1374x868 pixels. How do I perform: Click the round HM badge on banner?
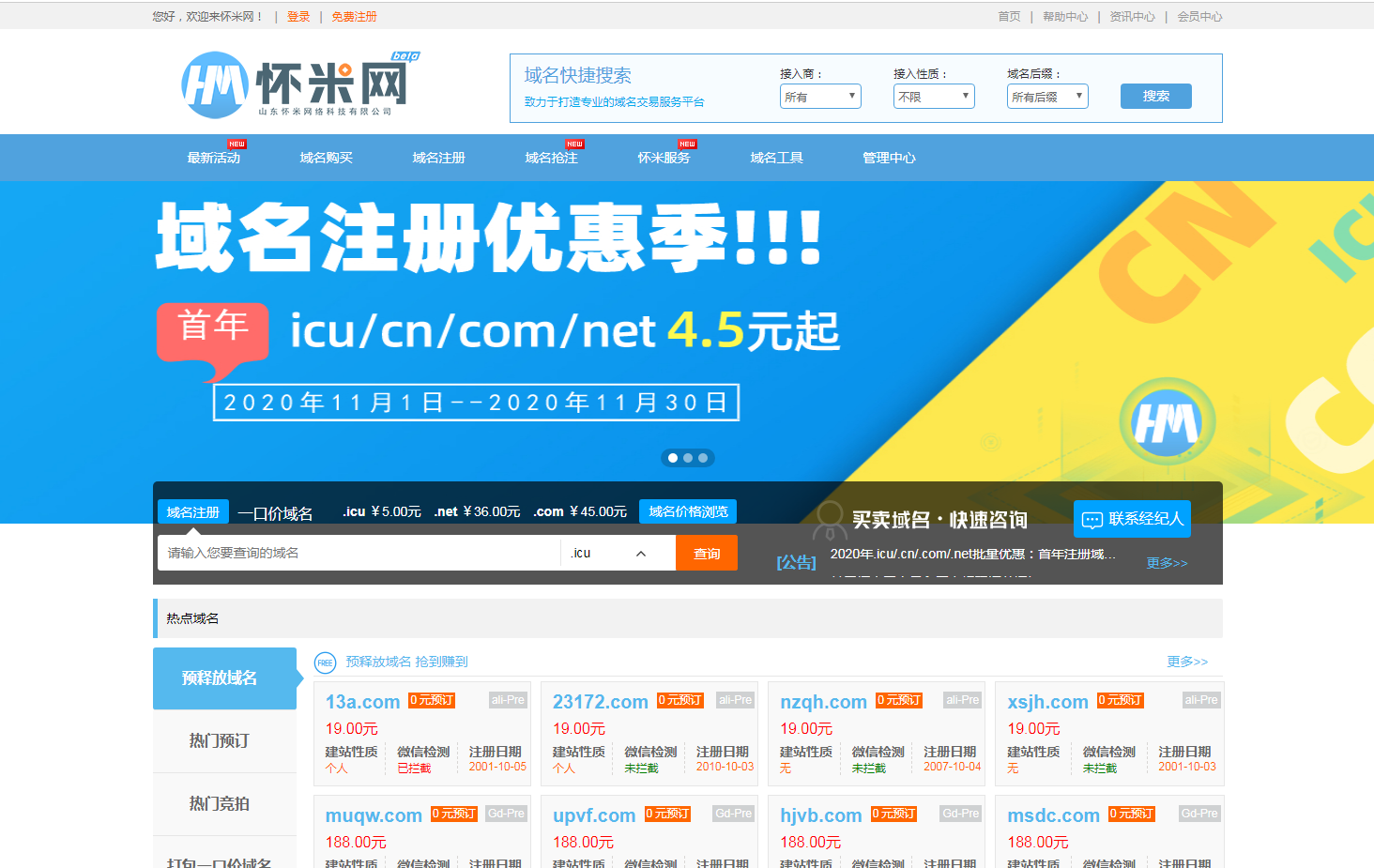(x=1167, y=422)
